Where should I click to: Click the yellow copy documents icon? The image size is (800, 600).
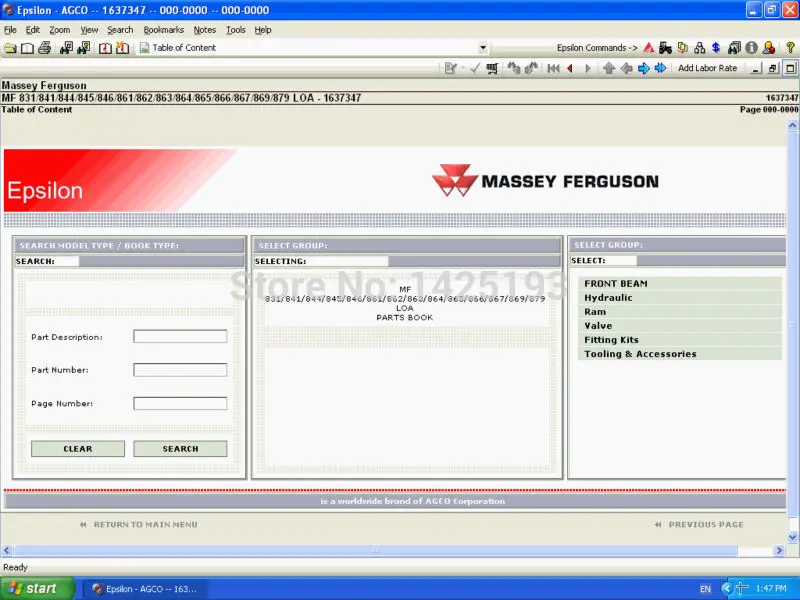[x=683, y=48]
